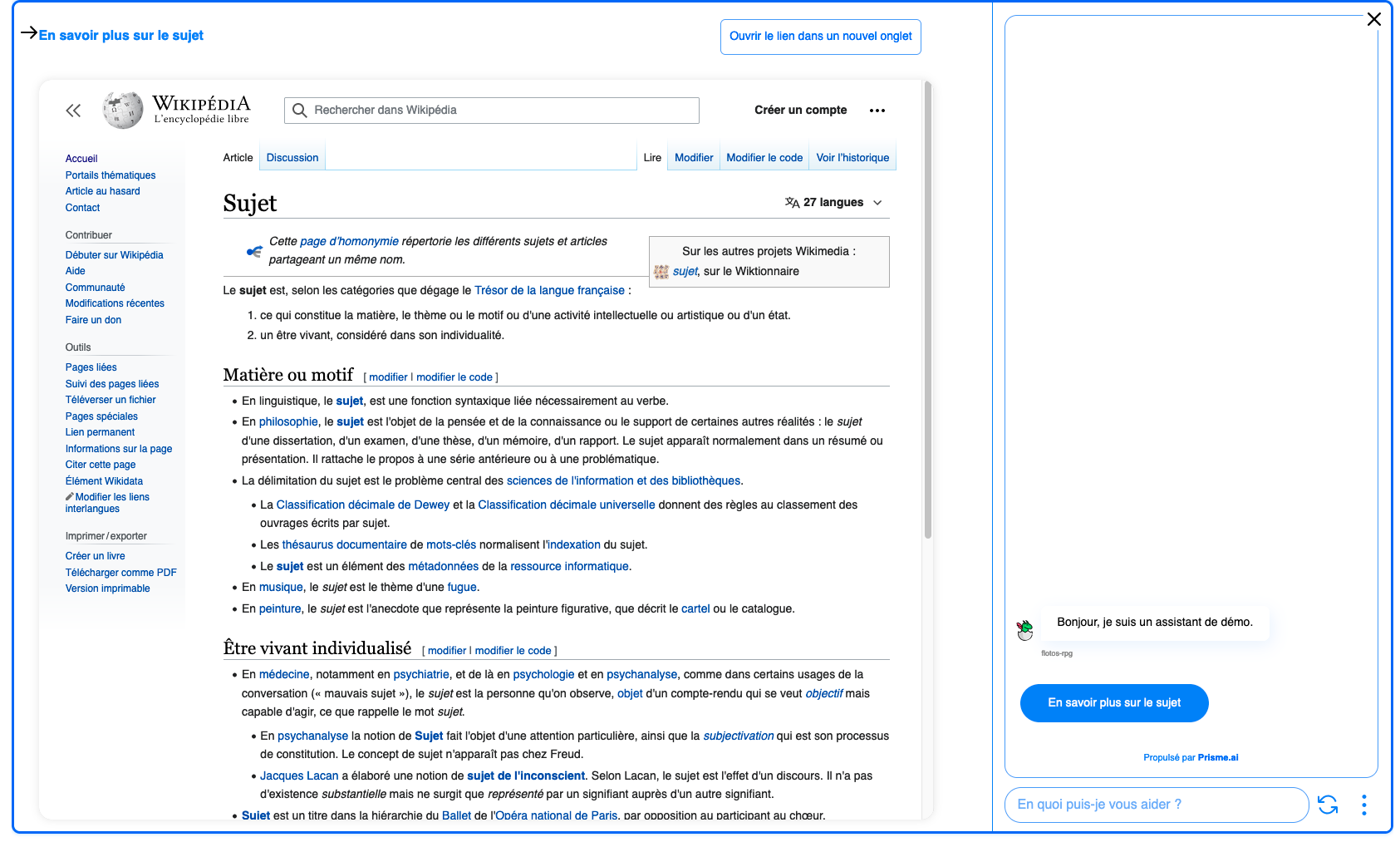Click Faire un don
Viewport: 1400px width, 842px height.
coord(93,320)
